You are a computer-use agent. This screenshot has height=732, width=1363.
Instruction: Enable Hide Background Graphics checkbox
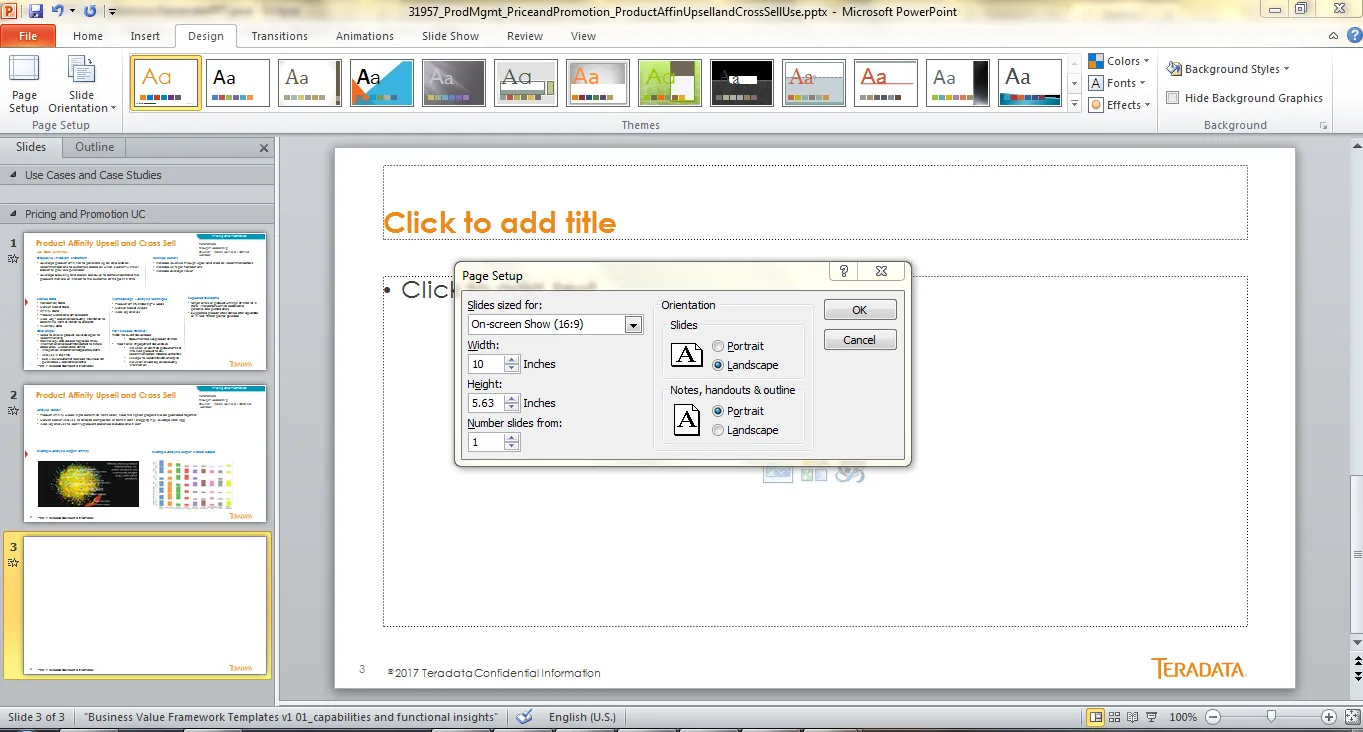[1173, 98]
